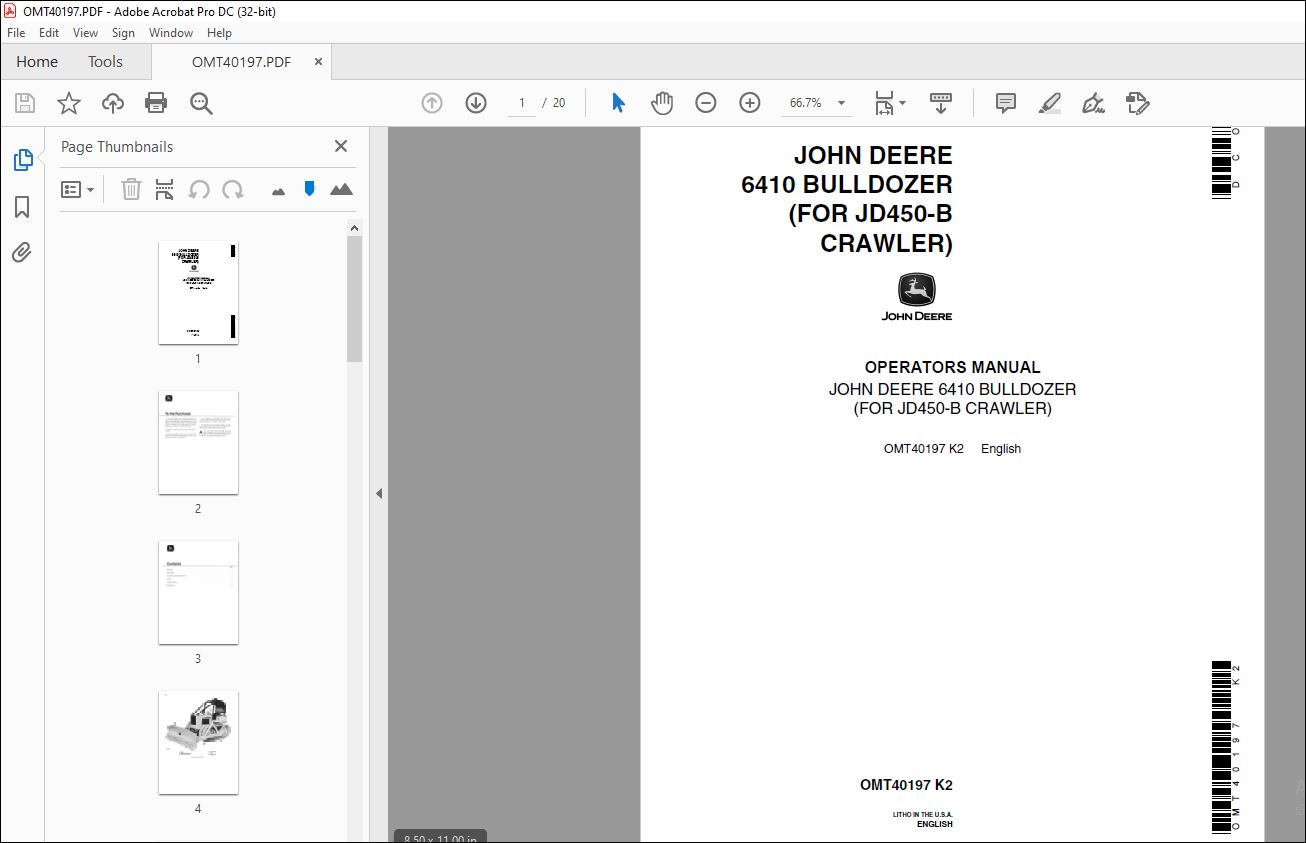The width and height of the screenshot is (1306, 843).
Task: Click the 'LITHO IN THE U.S.A.' text
Action: pyautogui.click(x=922, y=815)
